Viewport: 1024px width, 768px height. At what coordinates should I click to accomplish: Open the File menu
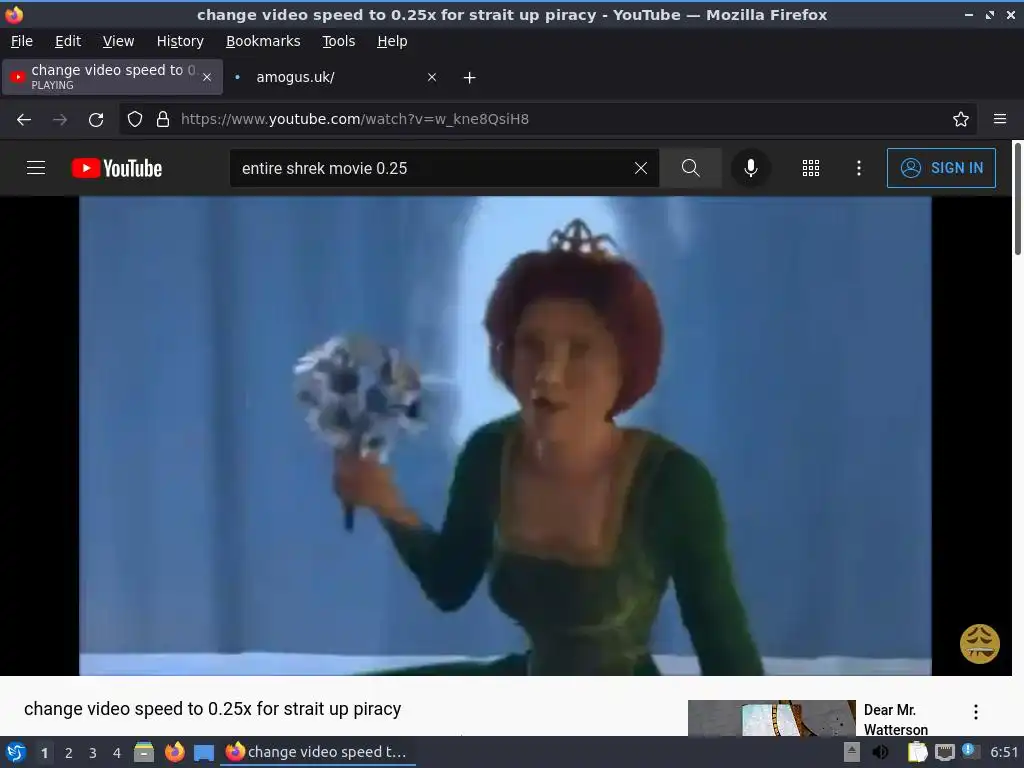pos(22,41)
